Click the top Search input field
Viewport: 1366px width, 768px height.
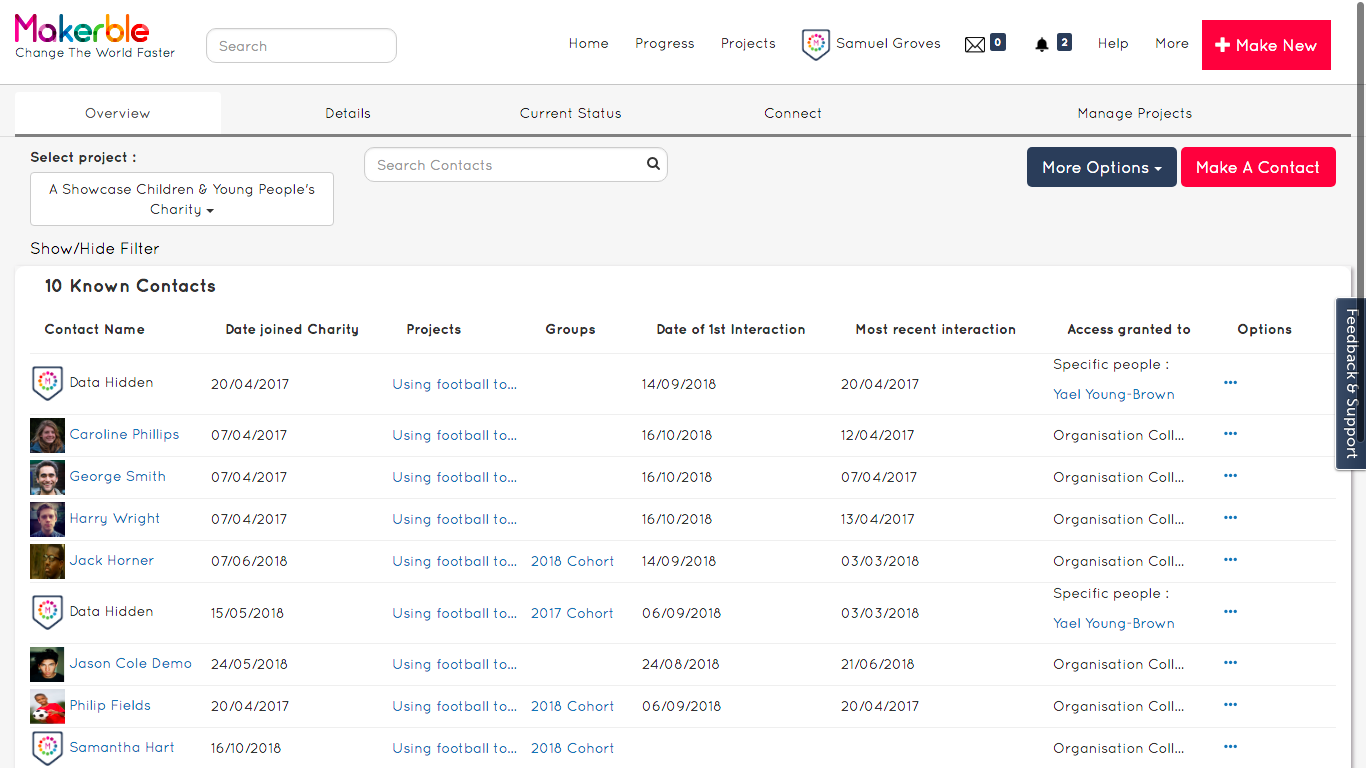pyautogui.click(x=301, y=45)
